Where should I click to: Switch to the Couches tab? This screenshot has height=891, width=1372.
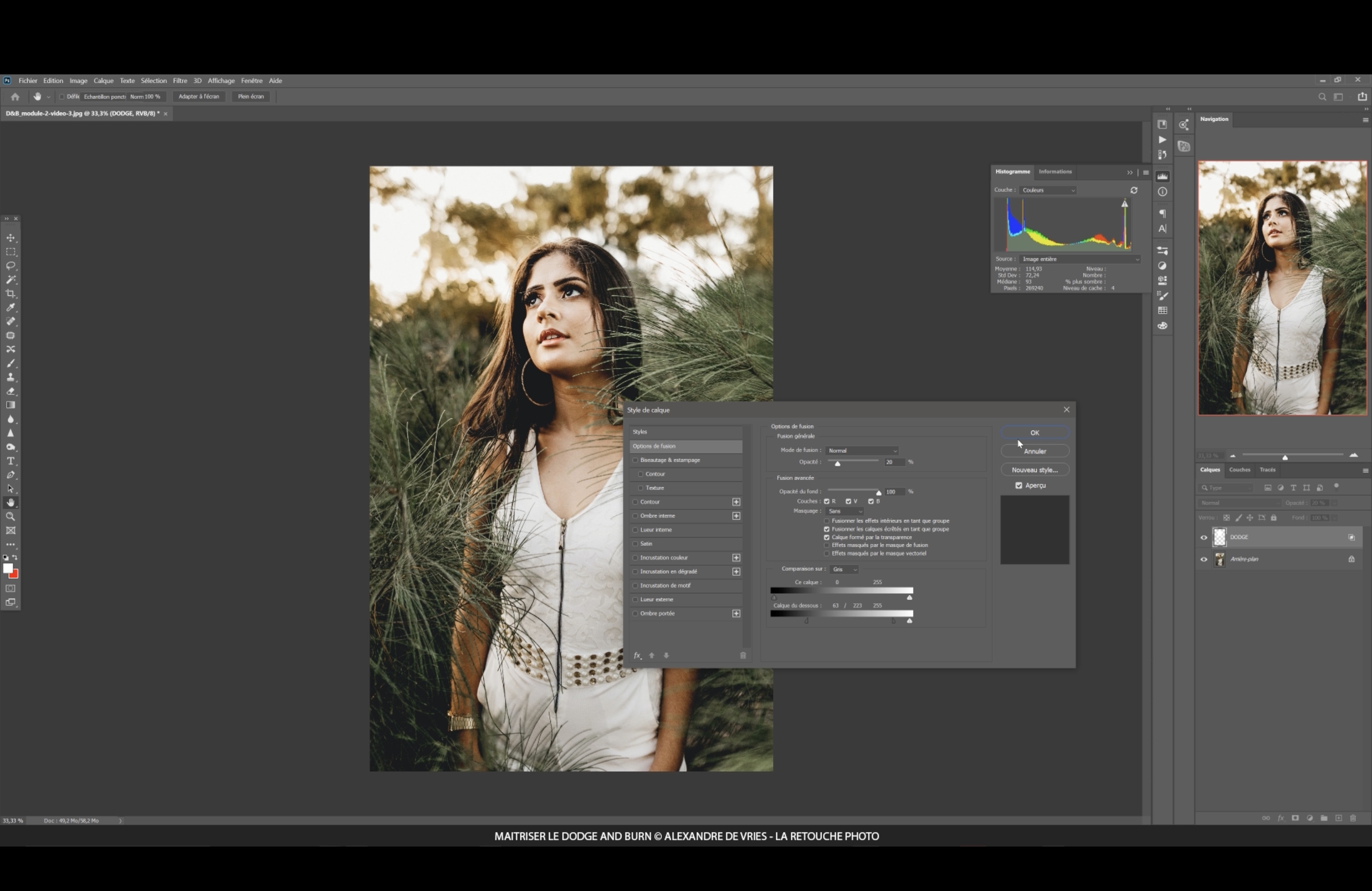[x=1240, y=470]
